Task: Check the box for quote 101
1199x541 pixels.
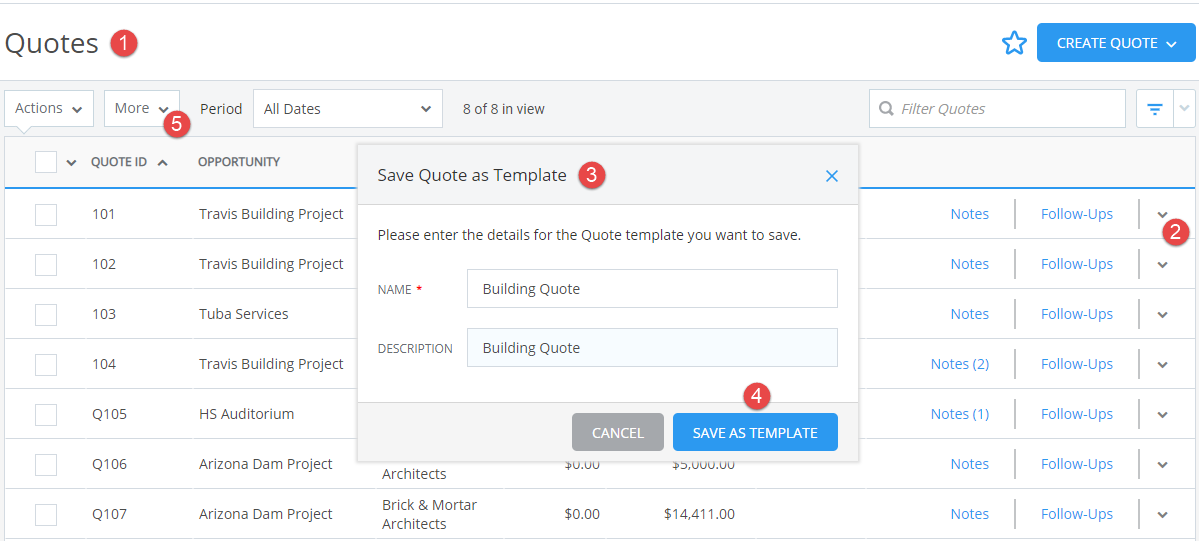Action: (46, 215)
